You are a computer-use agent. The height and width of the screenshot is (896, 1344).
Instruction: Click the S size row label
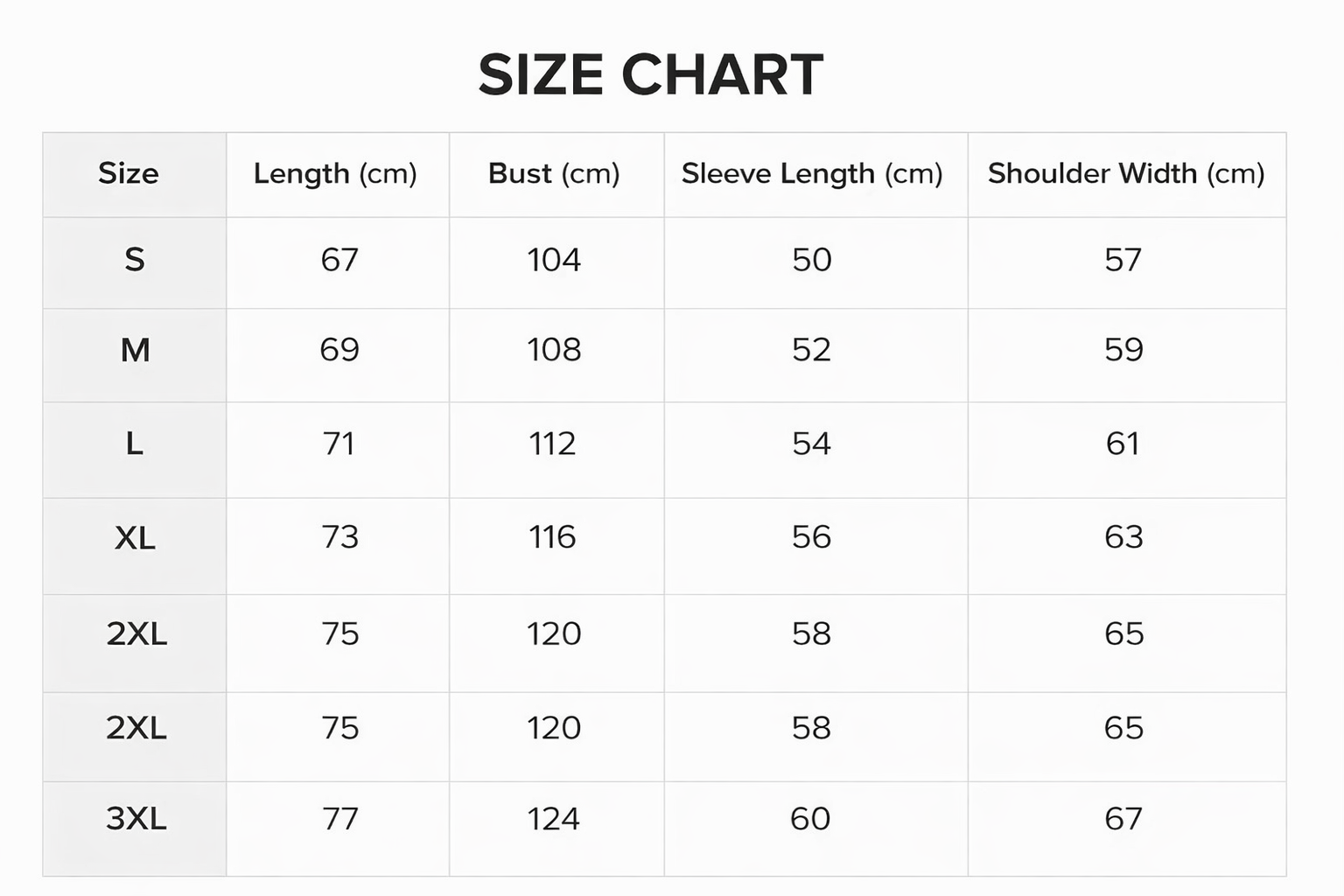(135, 260)
